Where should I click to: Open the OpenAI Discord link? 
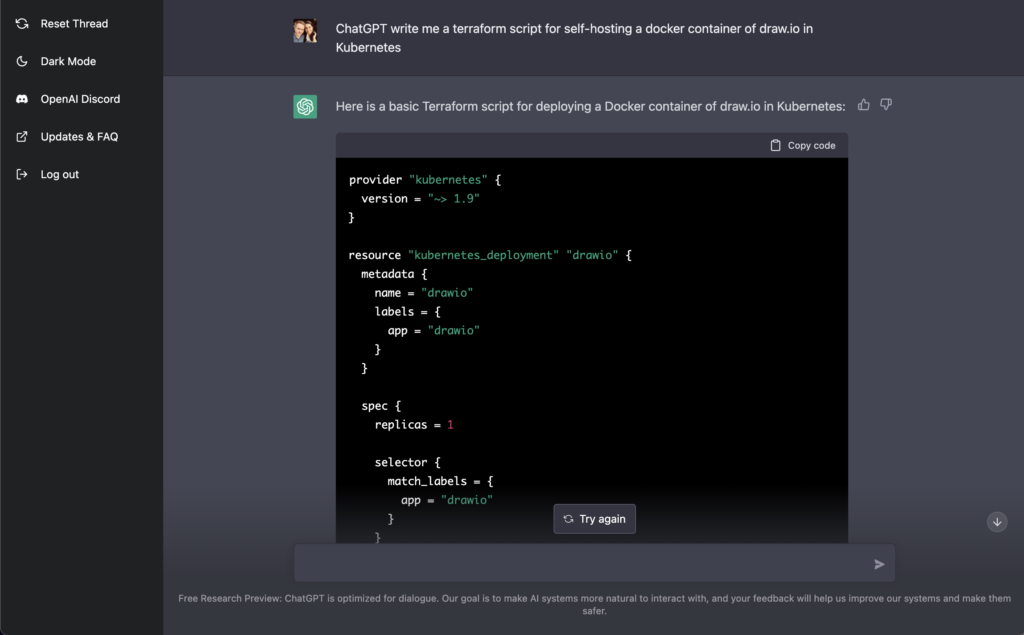[x=80, y=99]
